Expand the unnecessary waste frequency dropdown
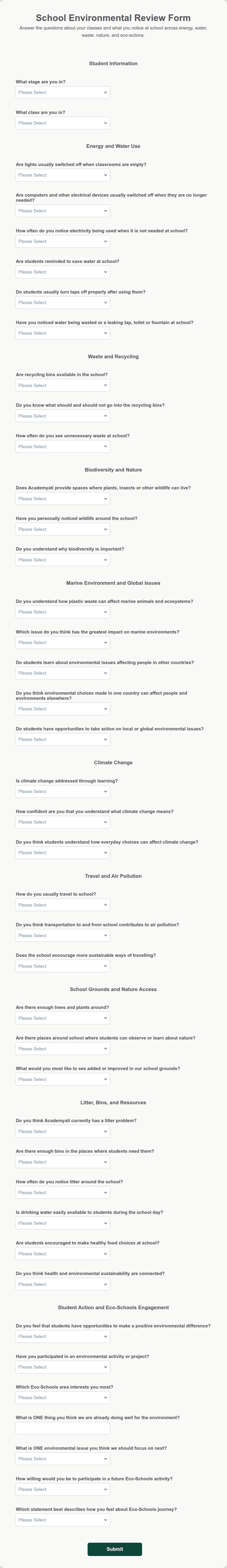This screenshot has height=1568, width=227. 63,447
